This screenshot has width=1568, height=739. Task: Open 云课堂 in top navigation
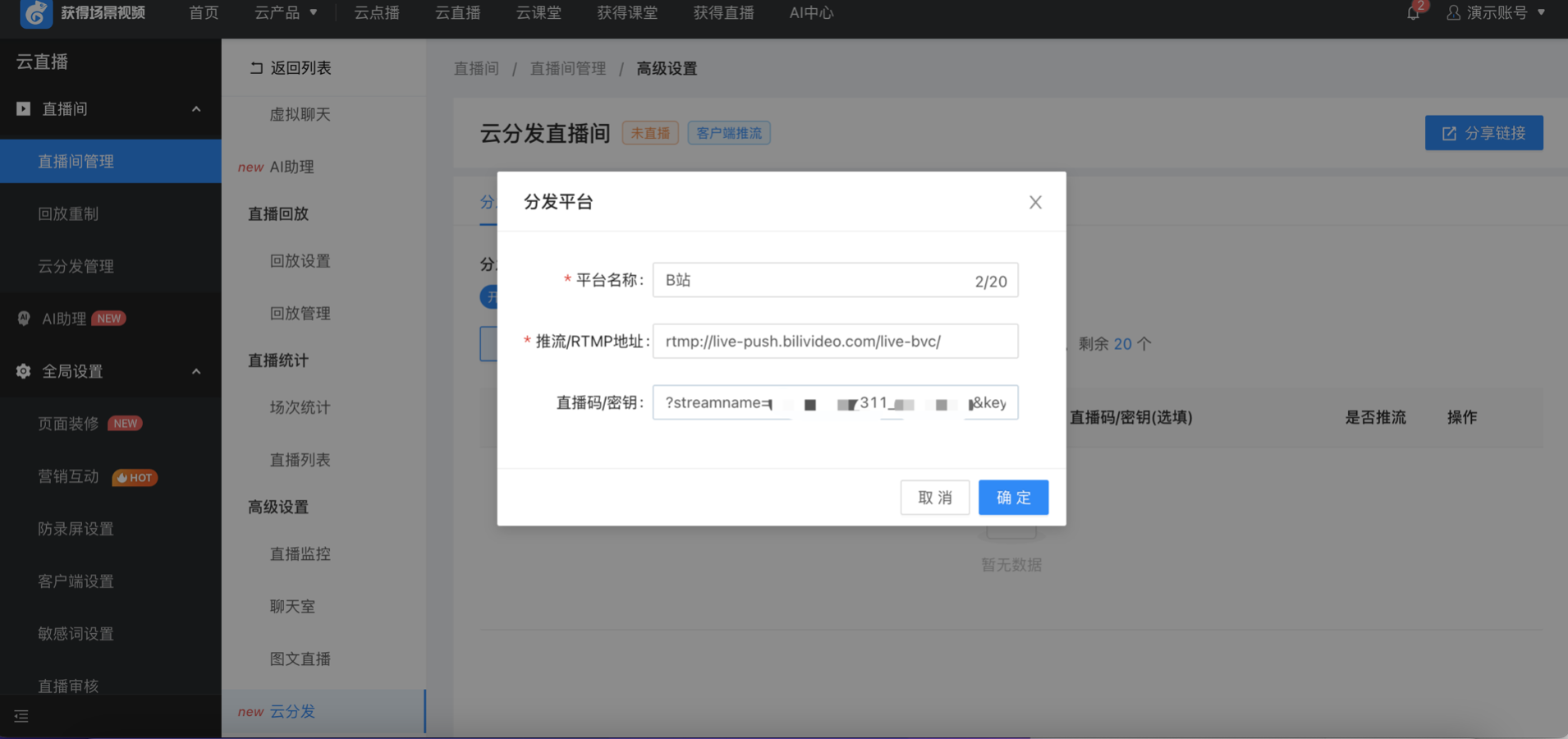tap(539, 13)
